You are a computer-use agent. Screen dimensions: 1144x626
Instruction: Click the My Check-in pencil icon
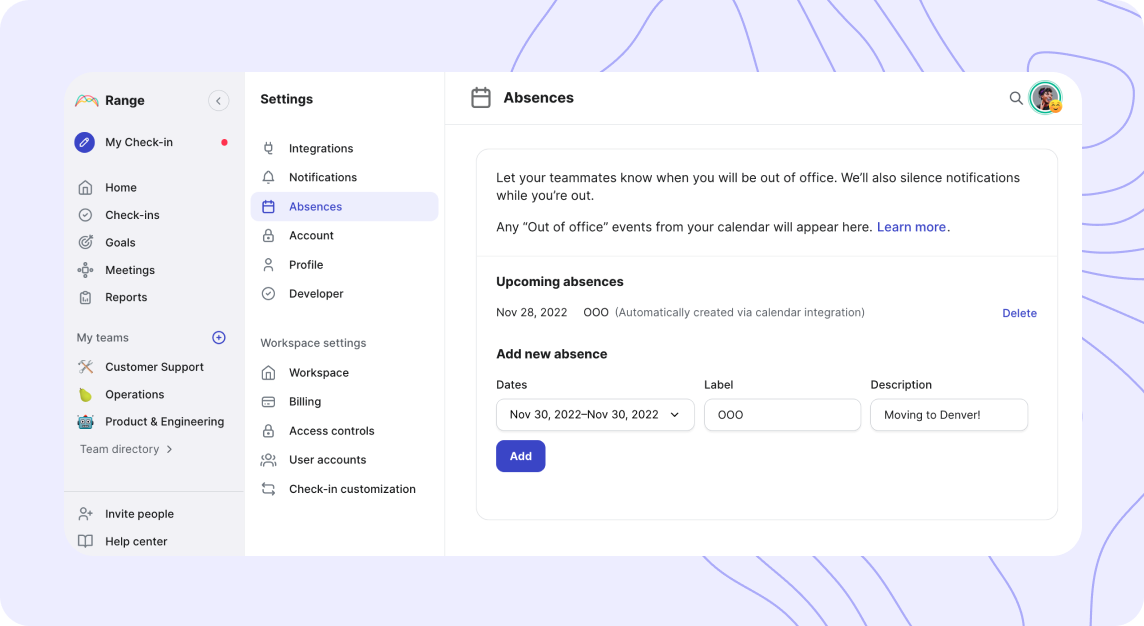click(x=85, y=142)
